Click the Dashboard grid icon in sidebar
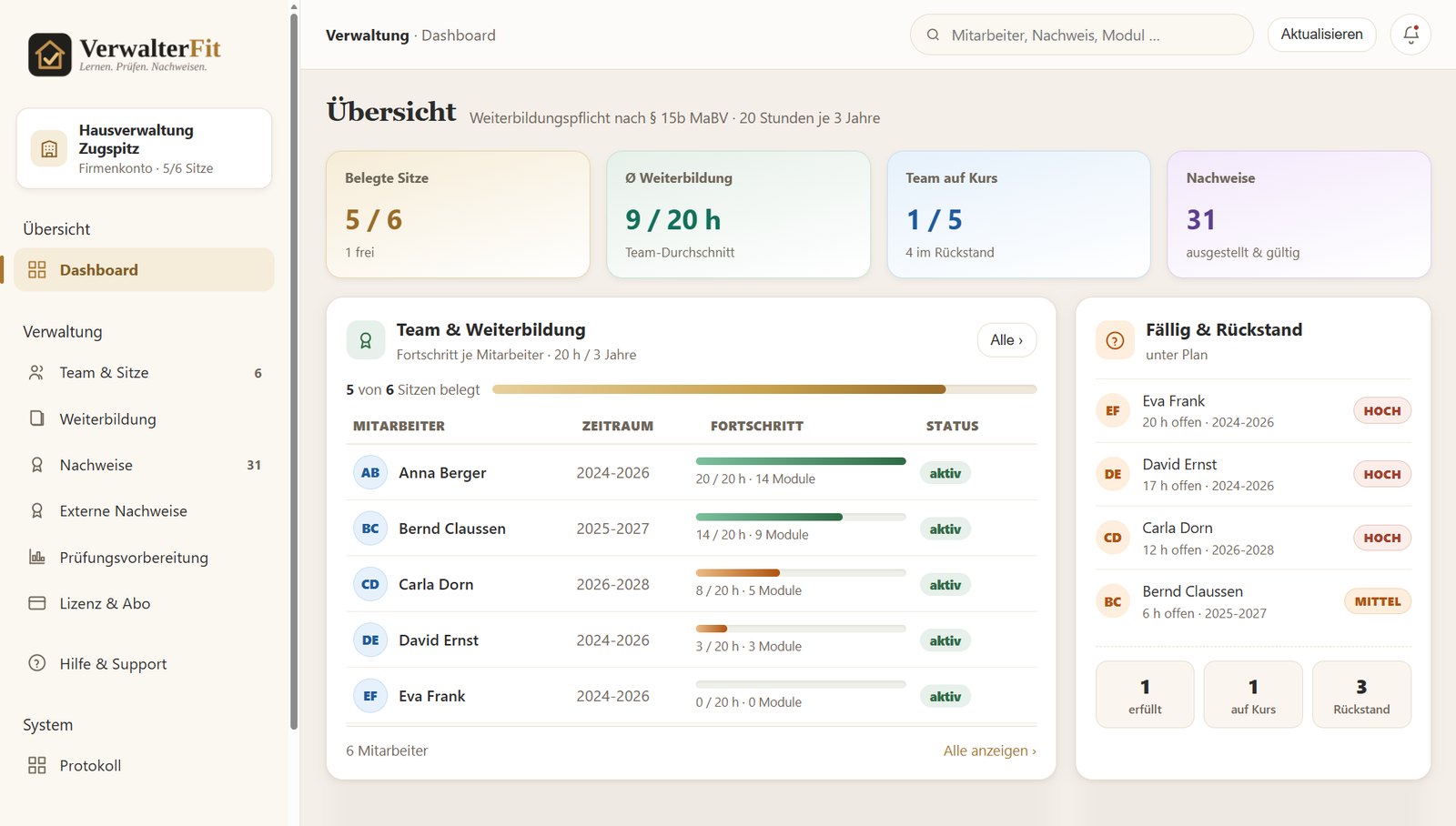This screenshot has width=1456, height=826. click(37, 270)
